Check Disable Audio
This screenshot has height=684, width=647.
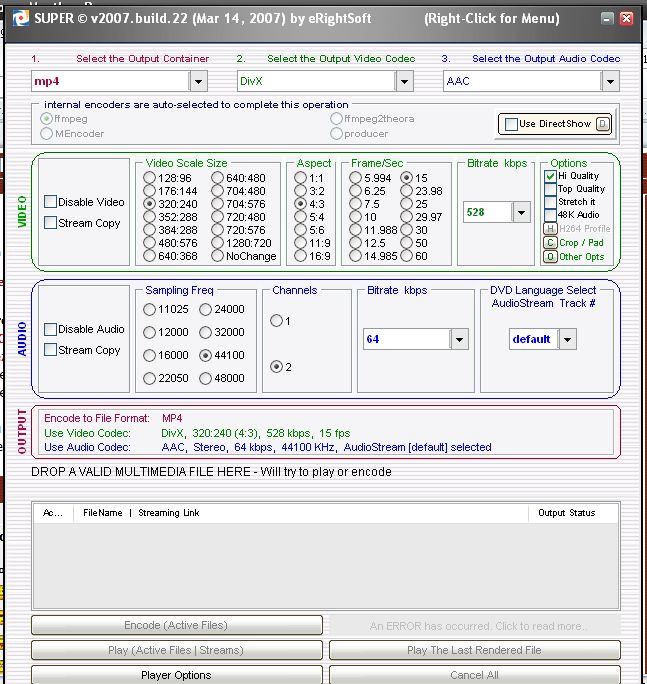click(51, 329)
